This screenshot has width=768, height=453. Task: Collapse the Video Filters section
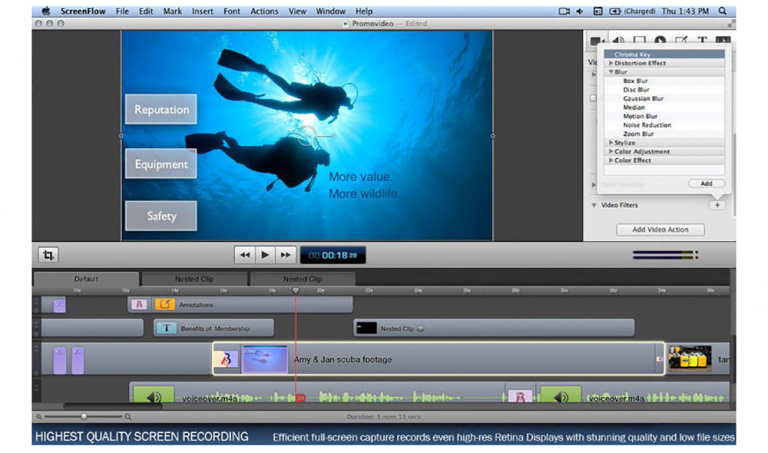click(x=593, y=205)
